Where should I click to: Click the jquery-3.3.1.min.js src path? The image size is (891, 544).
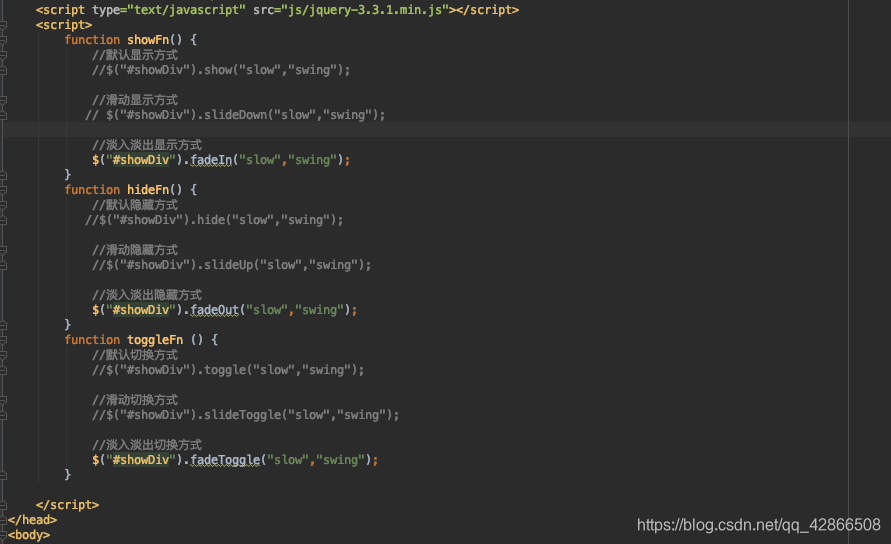pos(365,10)
